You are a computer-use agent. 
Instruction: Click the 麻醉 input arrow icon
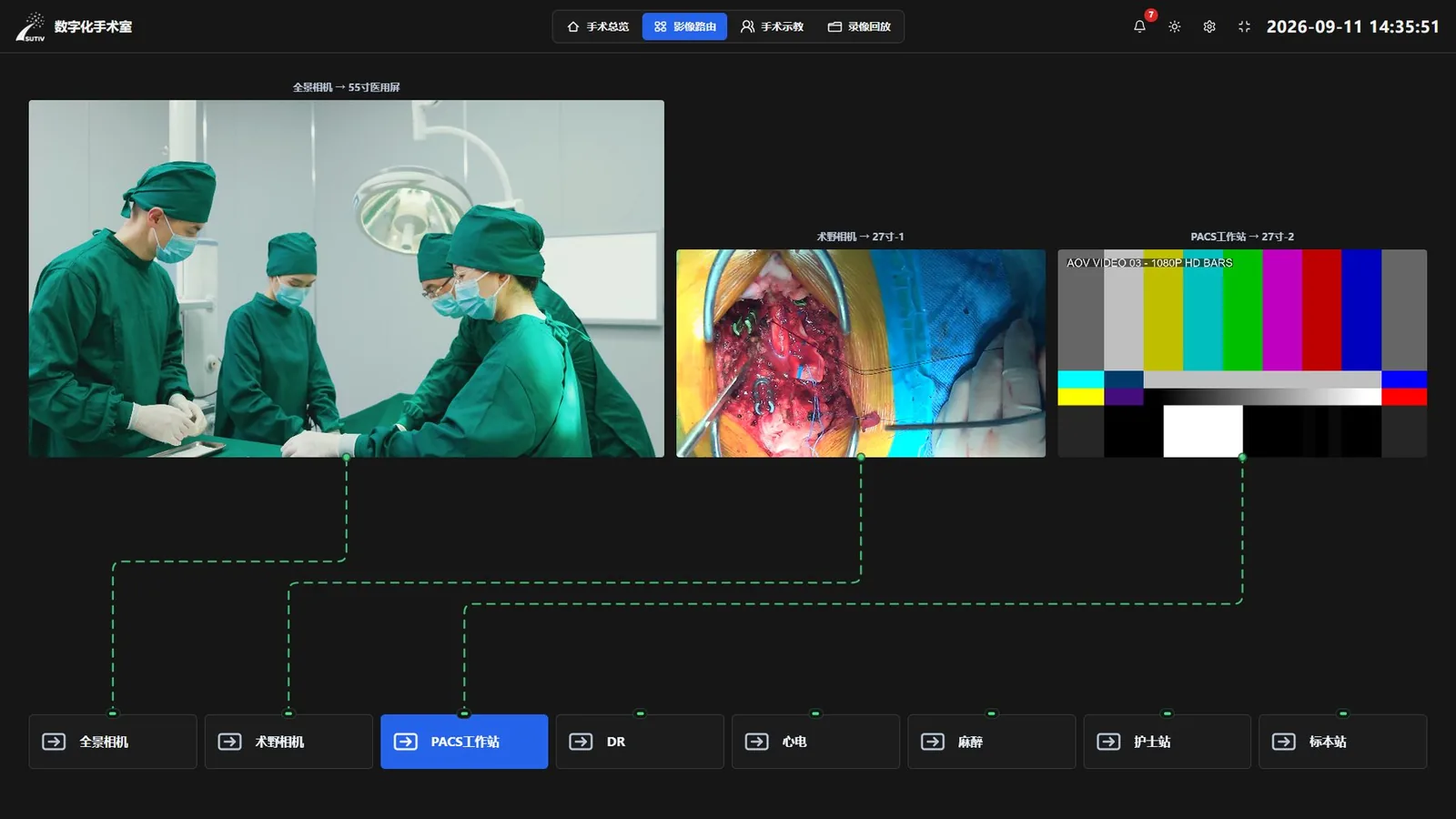pos(933,742)
